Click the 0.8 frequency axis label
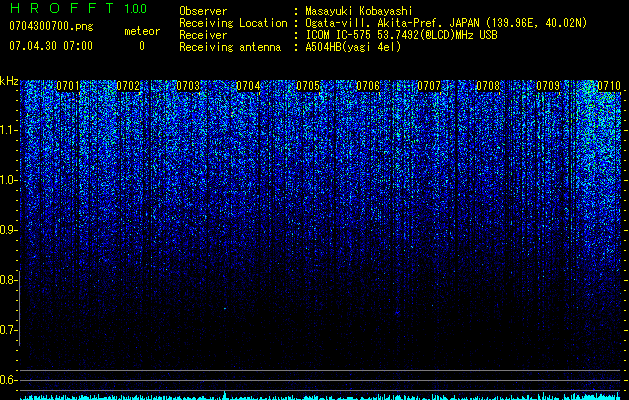This screenshot has height=400, width=629. (x=8, y=280)
